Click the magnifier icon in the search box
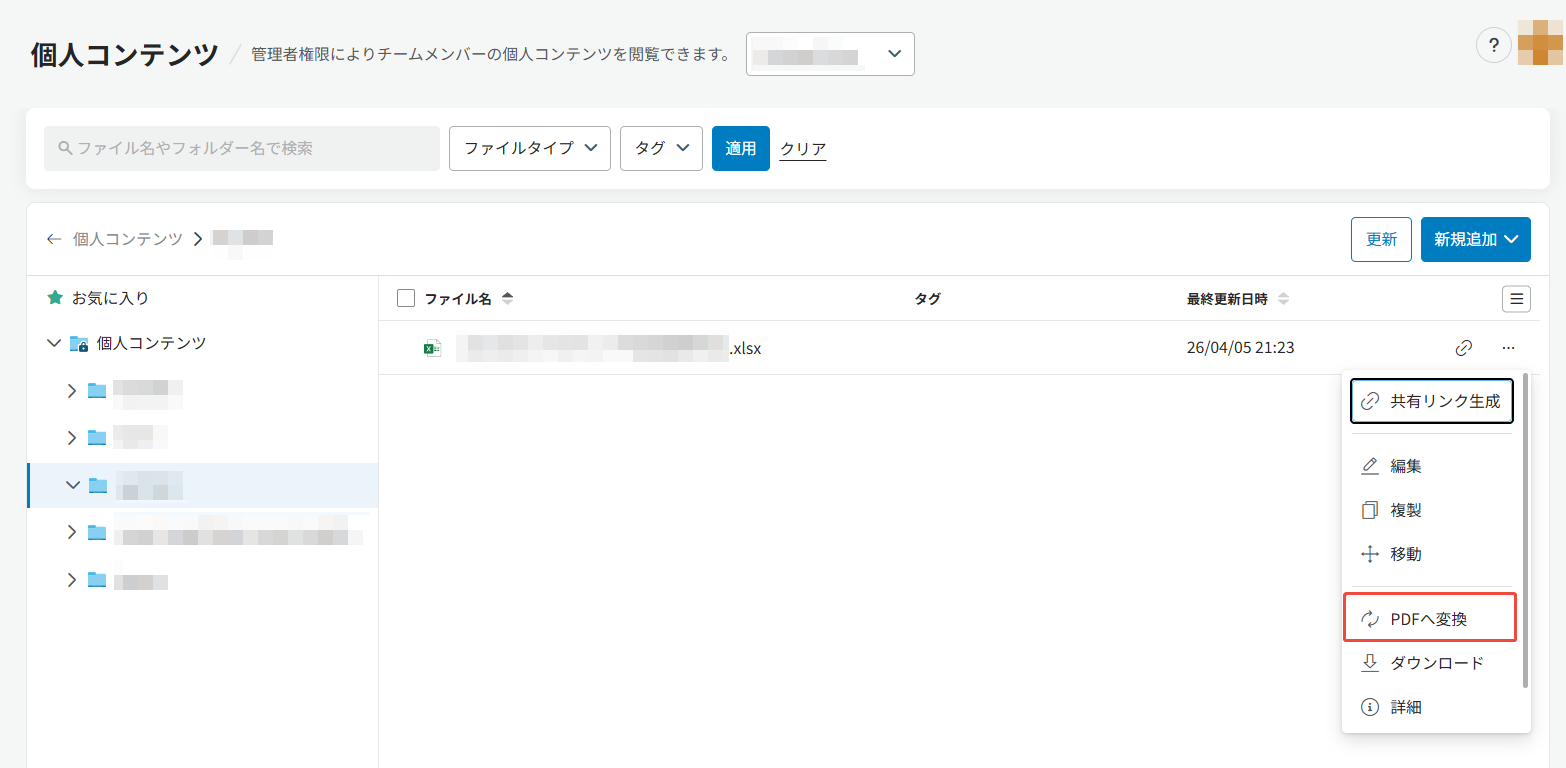Image resolution: width=1566 pixels, height=768 pixels. coord(65,148)
